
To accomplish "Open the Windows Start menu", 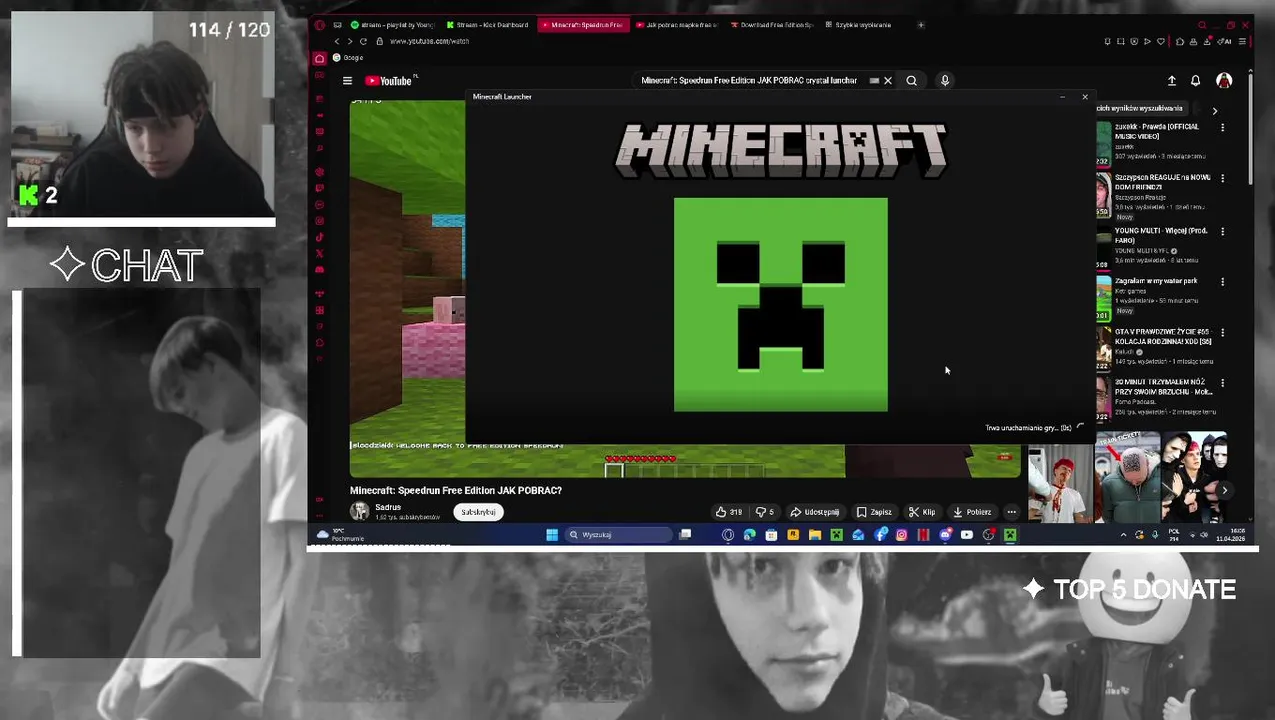I will (x=551, y=535).
